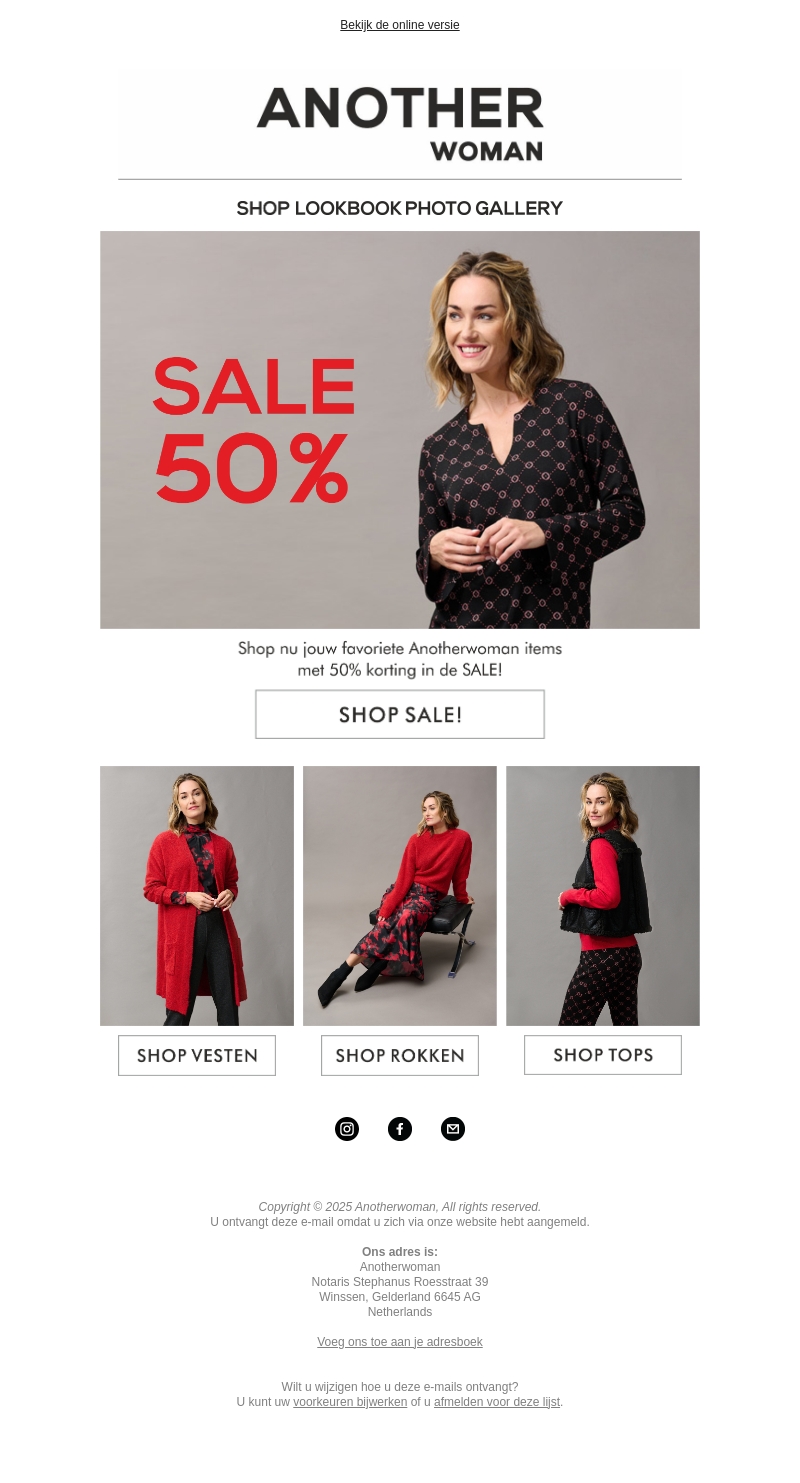Click the SHOP ROKKEN button
The image size is (800, 1483).
[400, 1055]
